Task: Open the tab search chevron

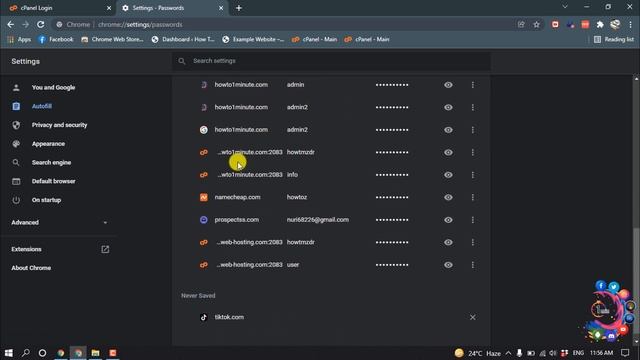Action: (x=565, y=7)
